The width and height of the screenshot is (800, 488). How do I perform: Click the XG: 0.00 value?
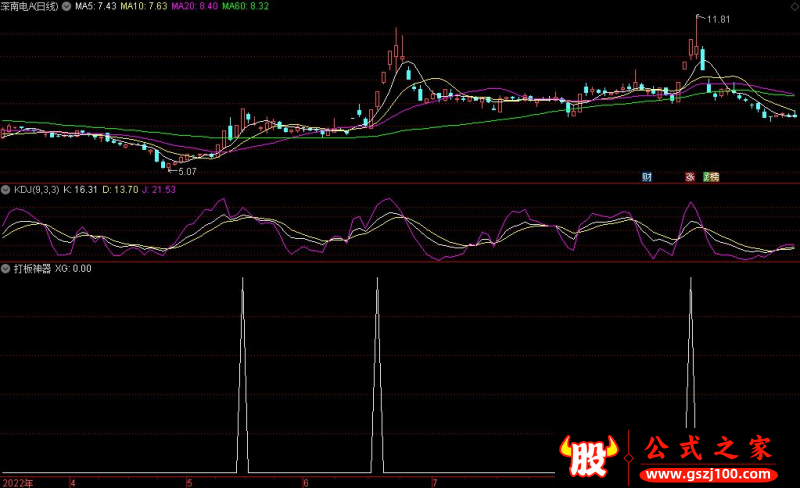[x=73, y=269]
